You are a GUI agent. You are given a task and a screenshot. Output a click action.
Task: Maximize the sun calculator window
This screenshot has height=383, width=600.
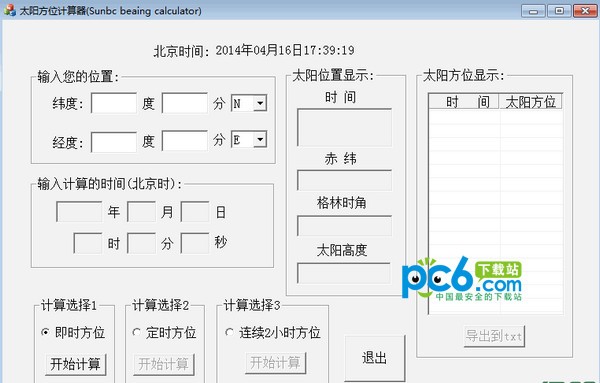(x=559, y=11)
